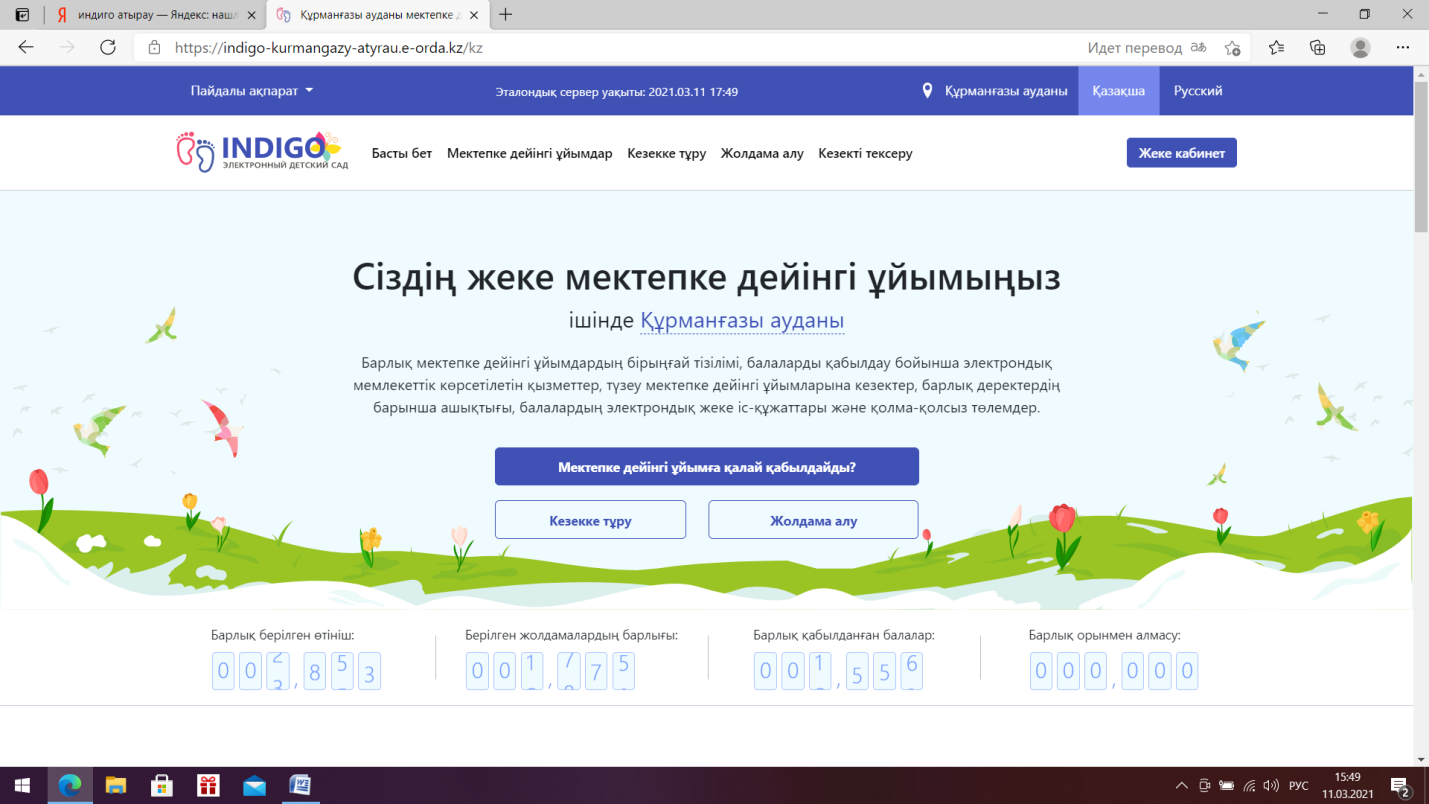This screenshot has width=1429, height=804.
Task: Click the browser profile avatar icon
Action: pyautogui.click(x=1360, y=47)
